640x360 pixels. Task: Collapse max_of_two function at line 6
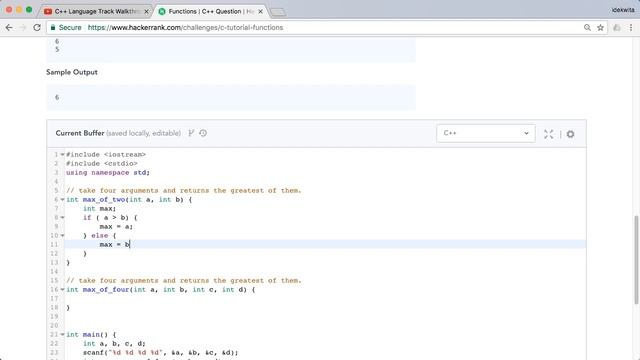62,199
